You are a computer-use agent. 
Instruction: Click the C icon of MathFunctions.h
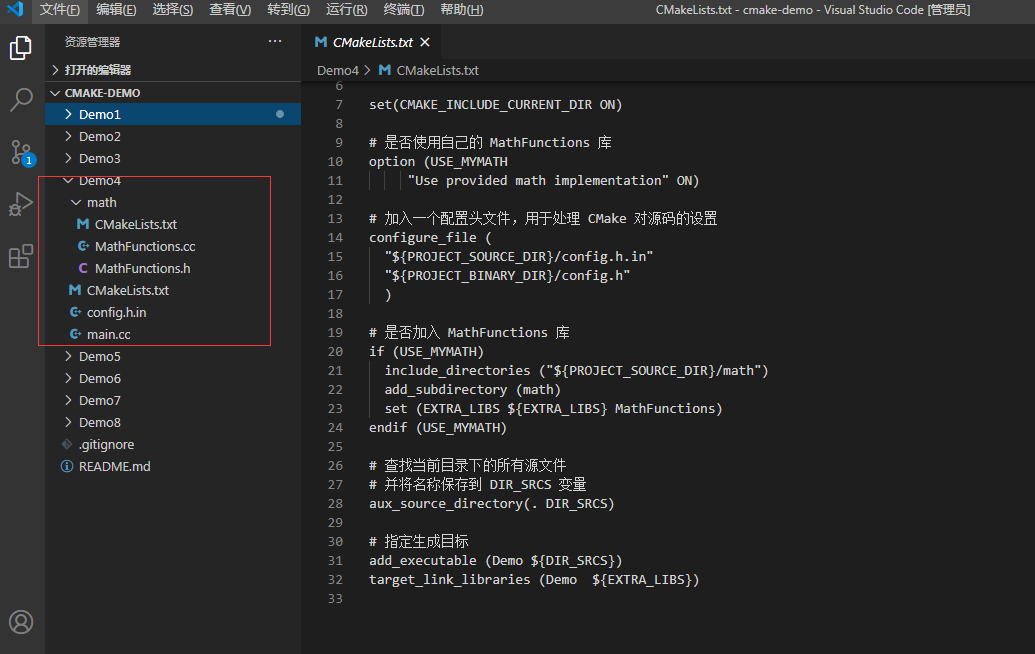pyautogui.click(x=83, y=268)
